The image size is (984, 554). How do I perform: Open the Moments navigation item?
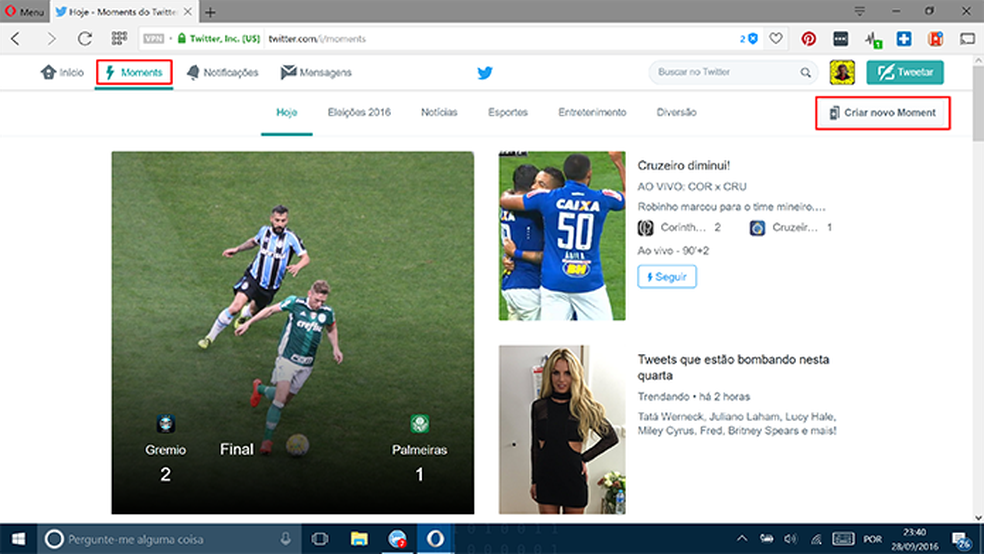point(134,73)
